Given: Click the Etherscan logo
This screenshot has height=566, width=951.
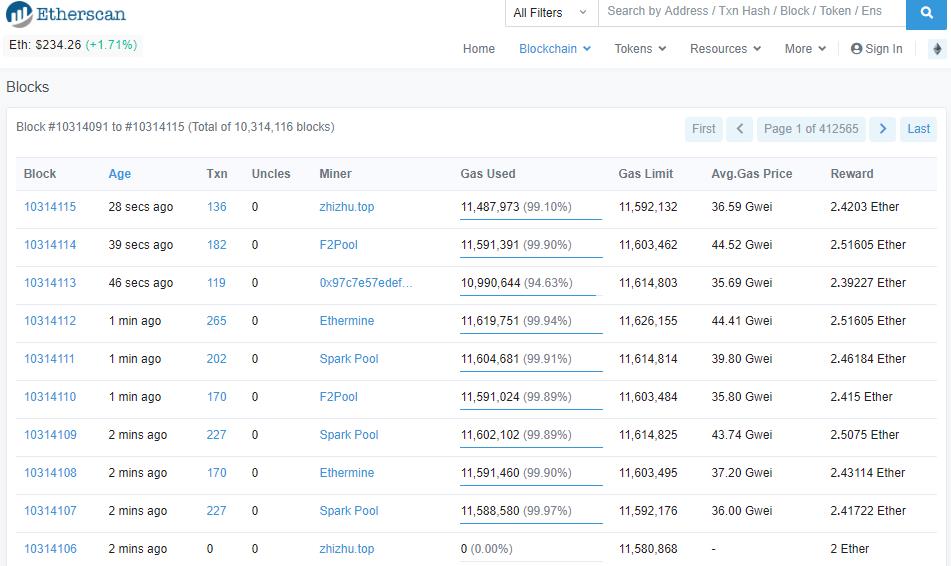Looking at the screenshot, I should pyautogui.click(x=66, y=14).
